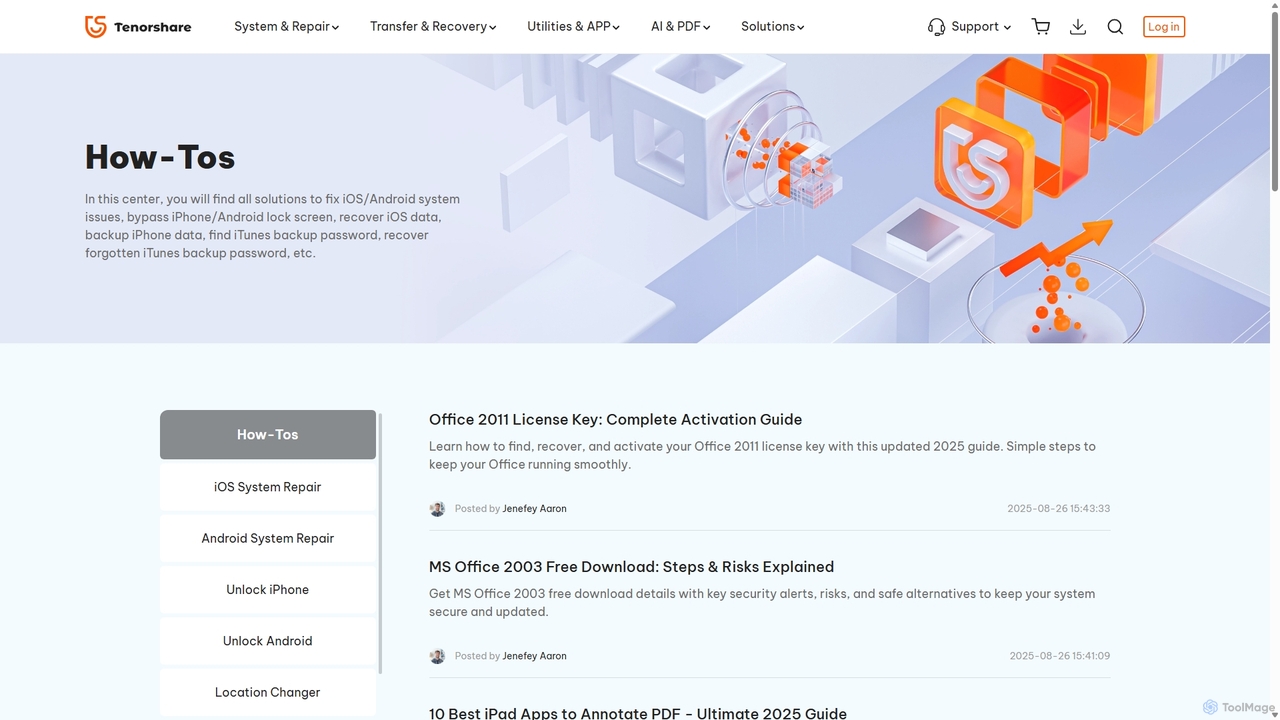Select iOS System Repair category

pos(268,487)
